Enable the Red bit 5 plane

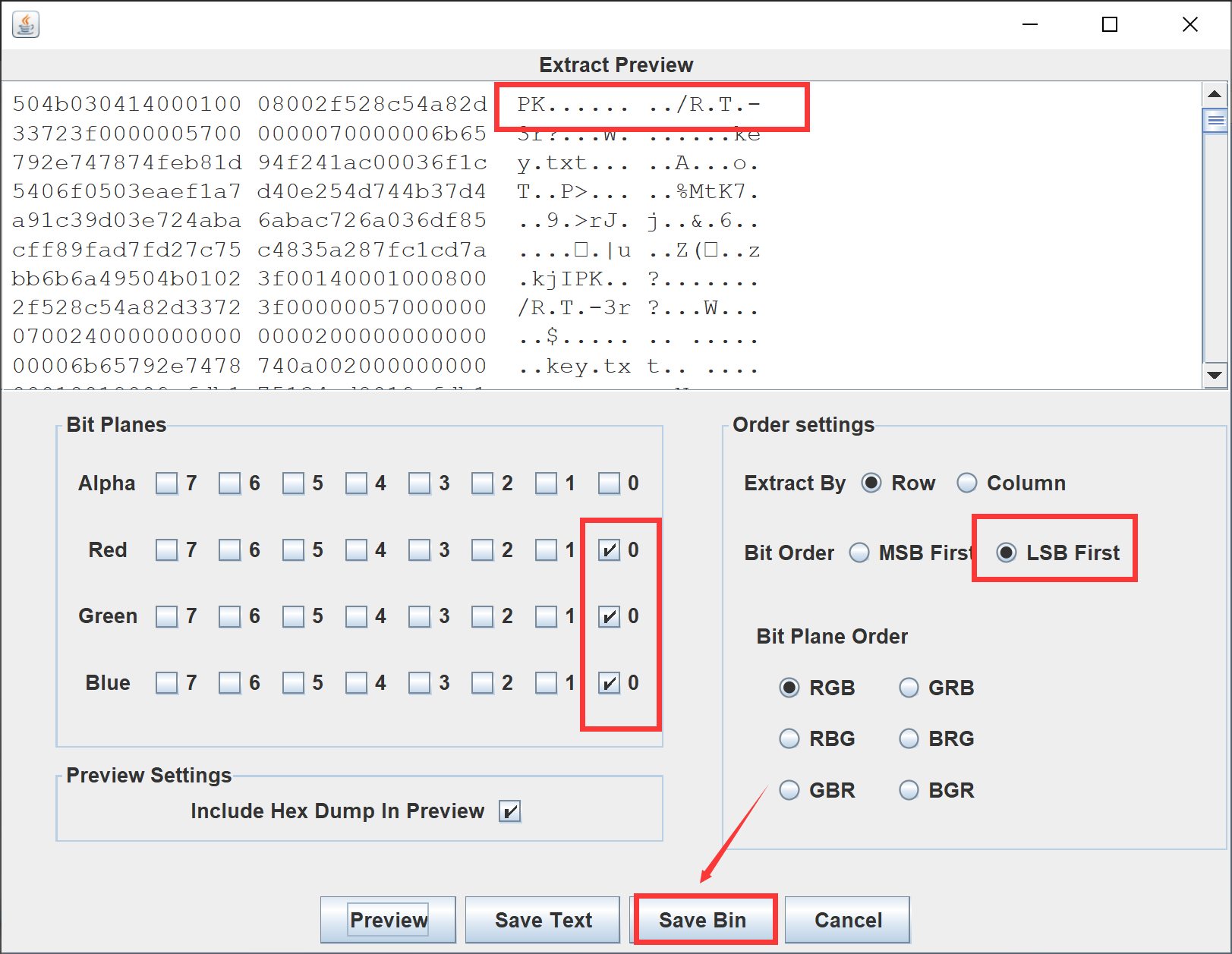(293, 549)
